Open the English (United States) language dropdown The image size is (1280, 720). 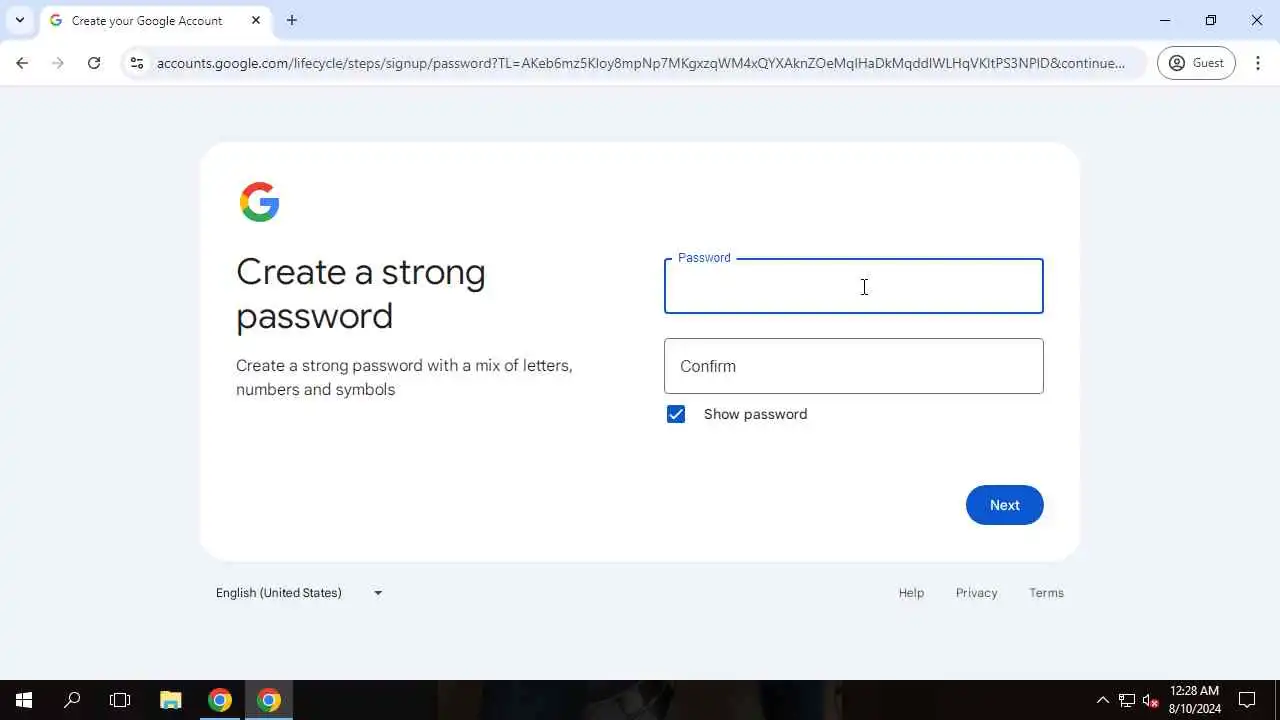click(299, 593)
